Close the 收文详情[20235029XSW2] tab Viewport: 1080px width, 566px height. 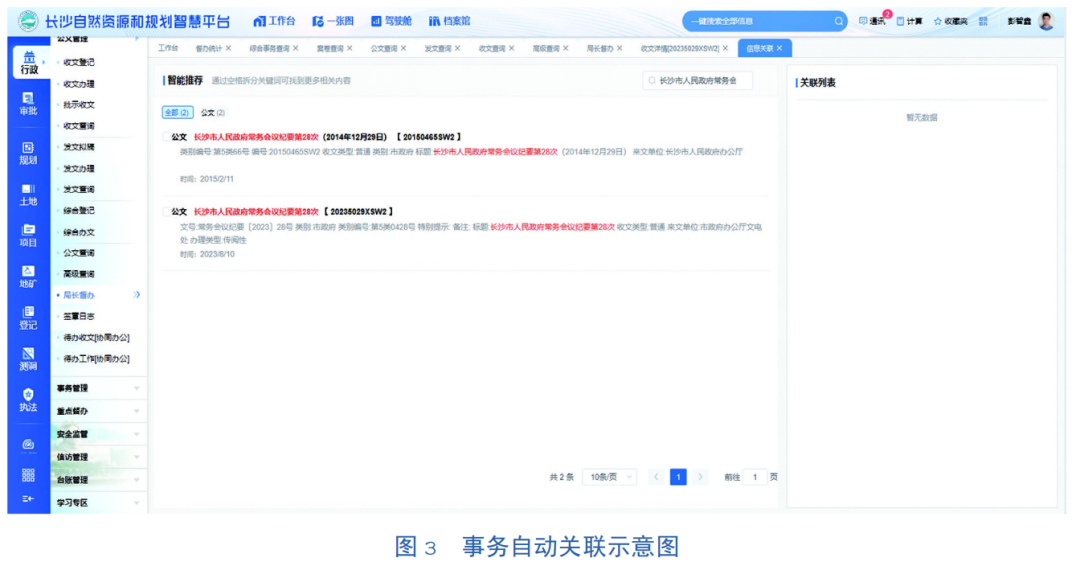(x=725, y=48)
